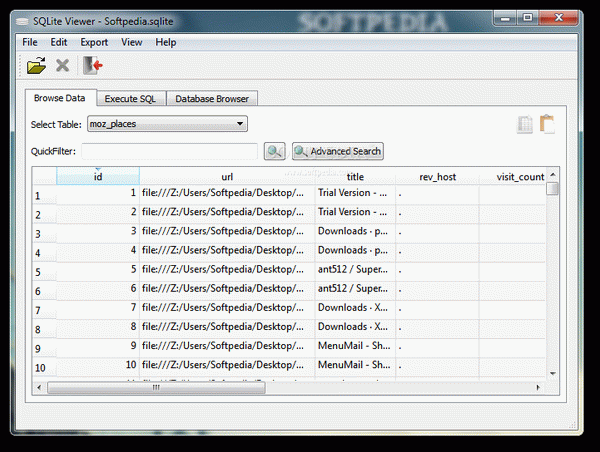
Task: Click the url column header
Action: [227, 176]
